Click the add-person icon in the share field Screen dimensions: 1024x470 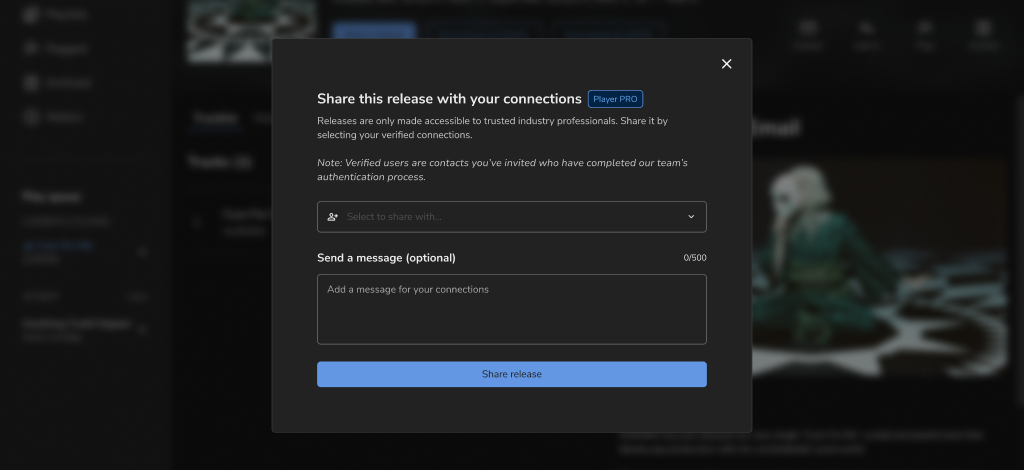[332, 217]
